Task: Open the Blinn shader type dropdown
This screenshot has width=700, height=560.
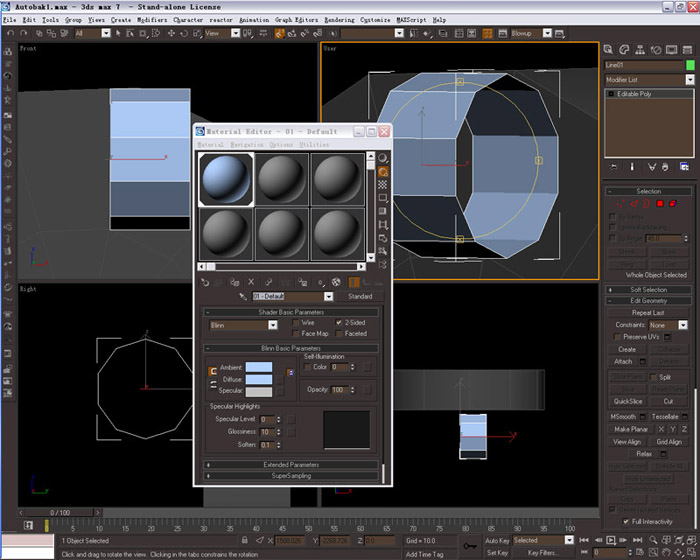Action: [x=273, y=325]
